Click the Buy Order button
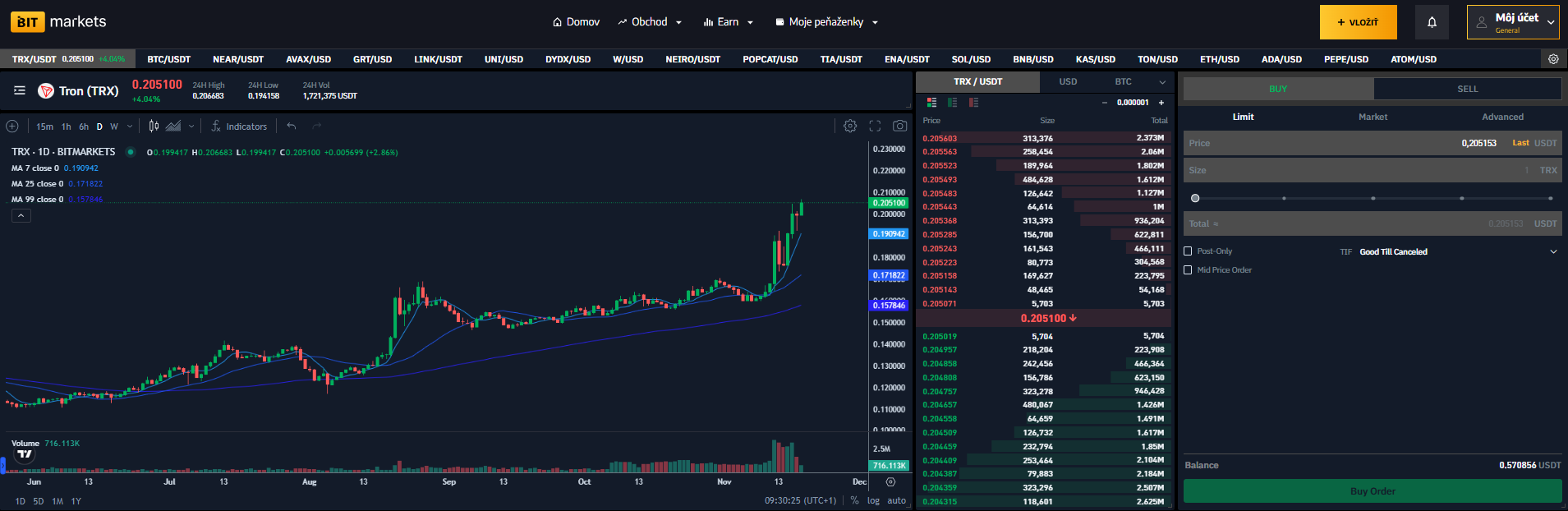This screenshot has height=511, width=1568. click(1373, 491)
